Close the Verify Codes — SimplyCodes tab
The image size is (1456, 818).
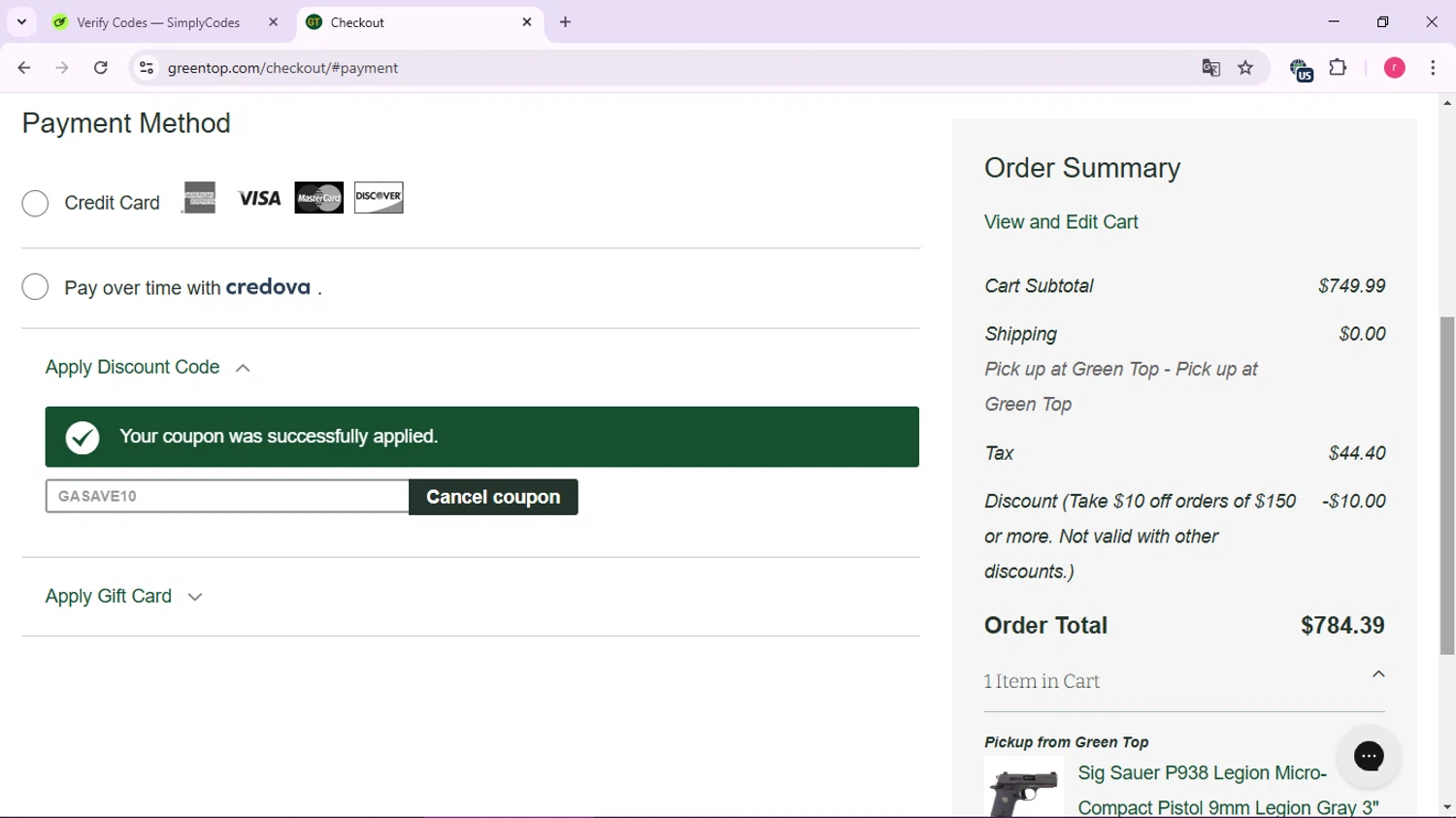274,22
